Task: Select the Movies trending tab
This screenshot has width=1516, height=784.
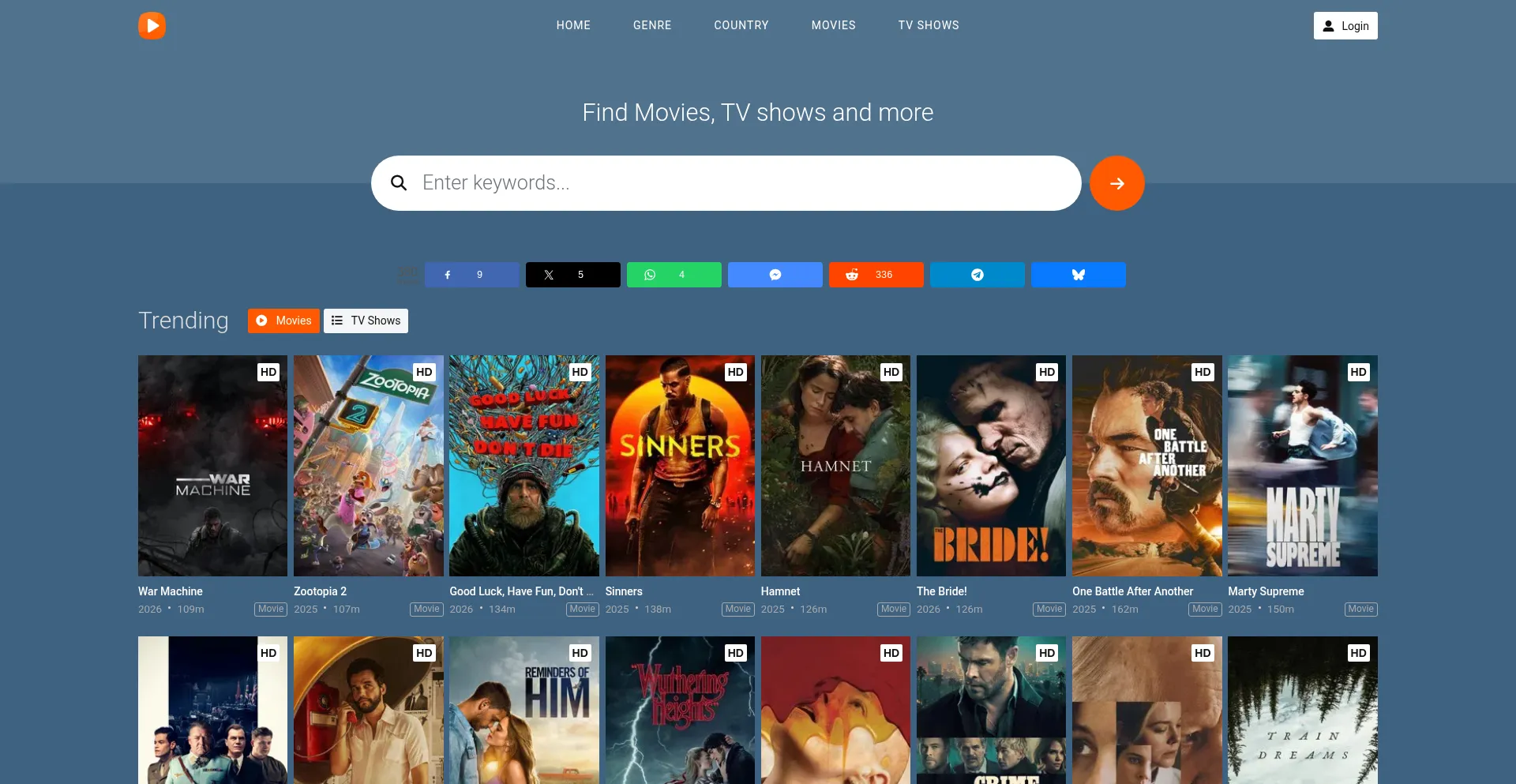Action: coord(283,321)
